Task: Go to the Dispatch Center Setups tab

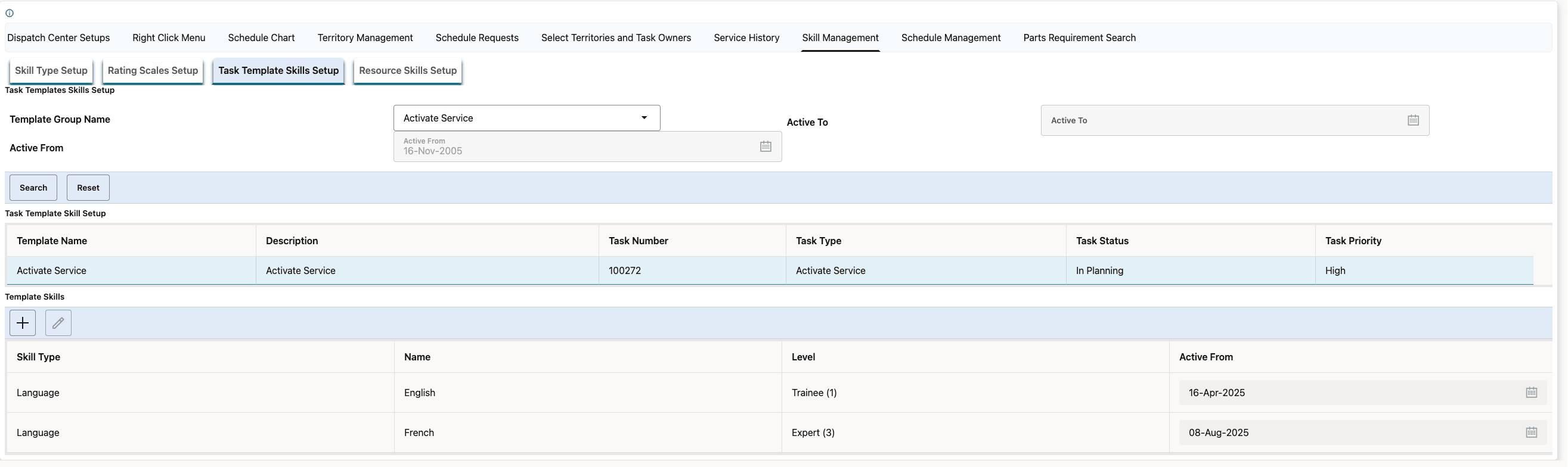Action: [58, 38]
